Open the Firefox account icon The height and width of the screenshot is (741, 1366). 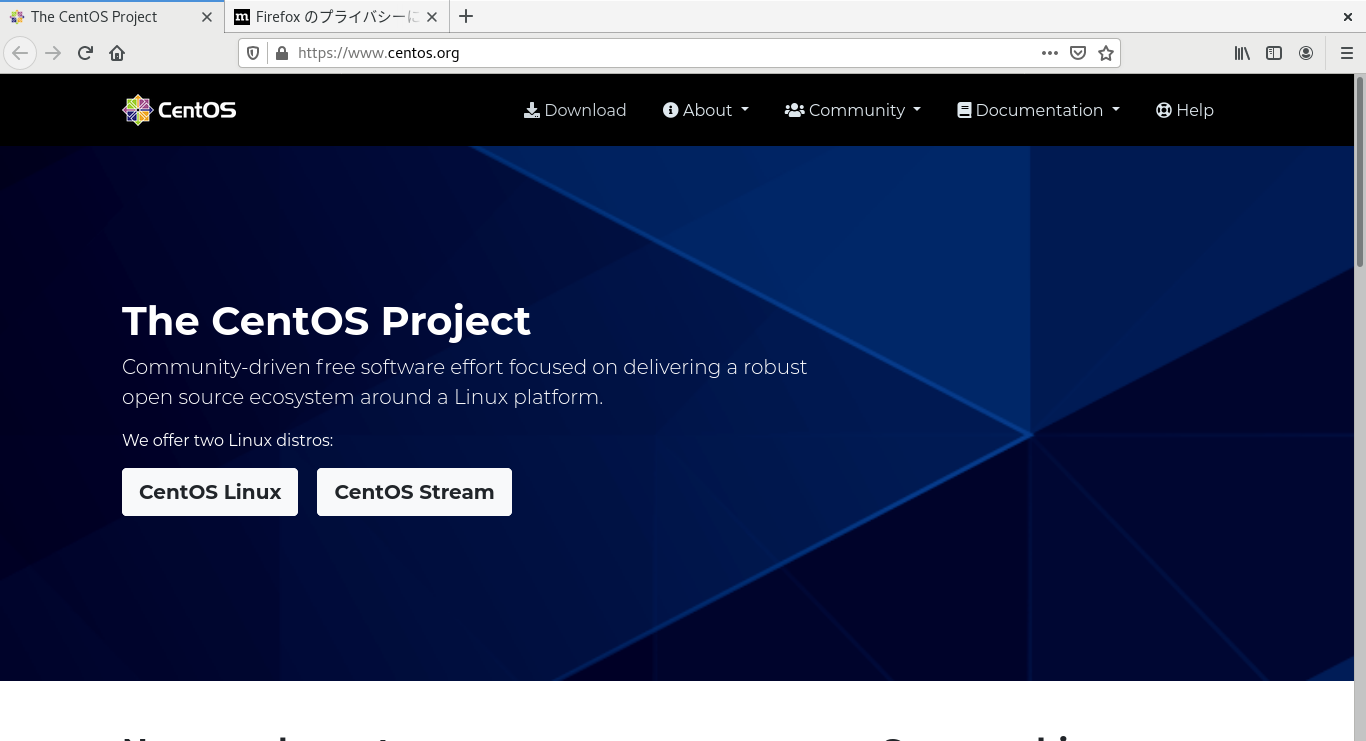(1306, 53)
